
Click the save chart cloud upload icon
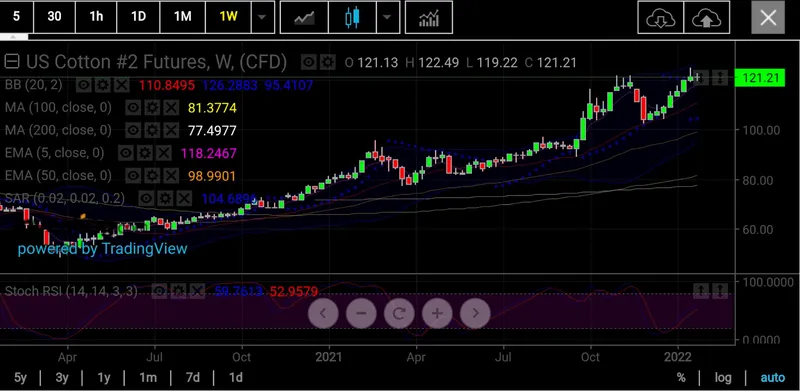tap(707, 17)
